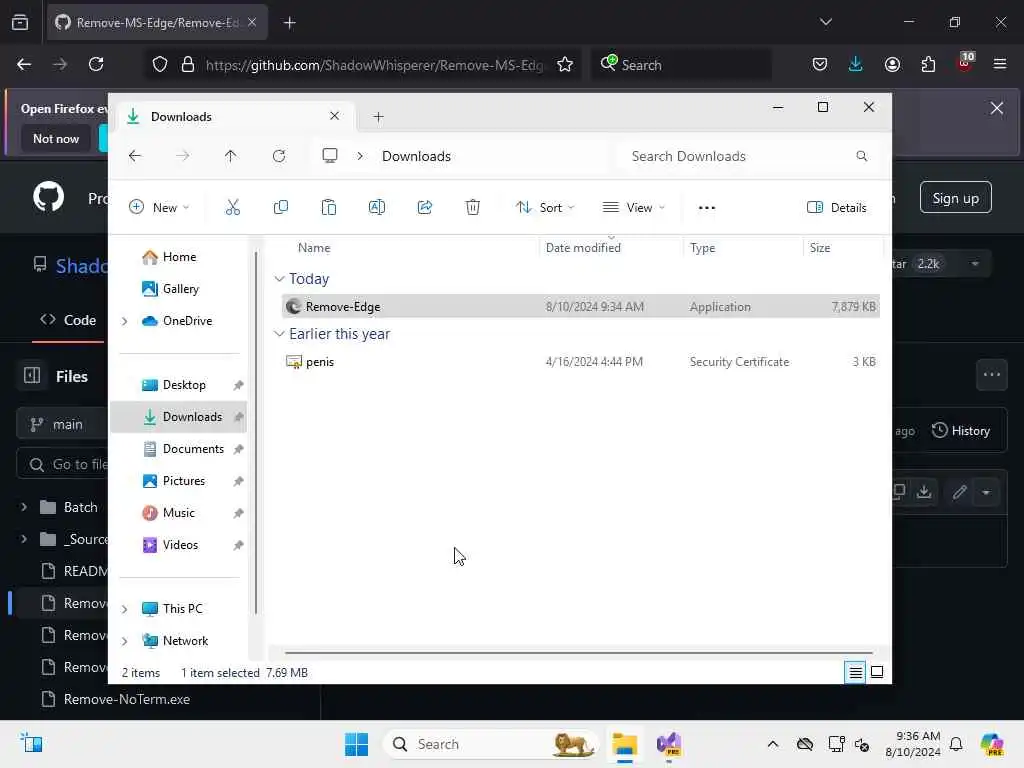Click the Share icon in Explorer toolbar

point(424,208)
